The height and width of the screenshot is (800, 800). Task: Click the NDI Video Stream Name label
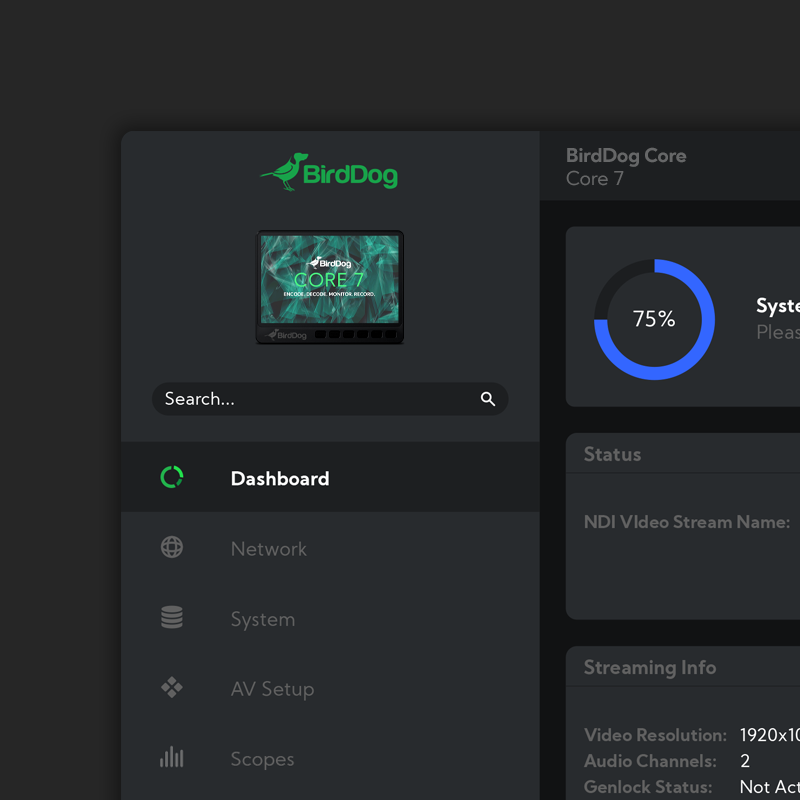[x=687, y=522]
